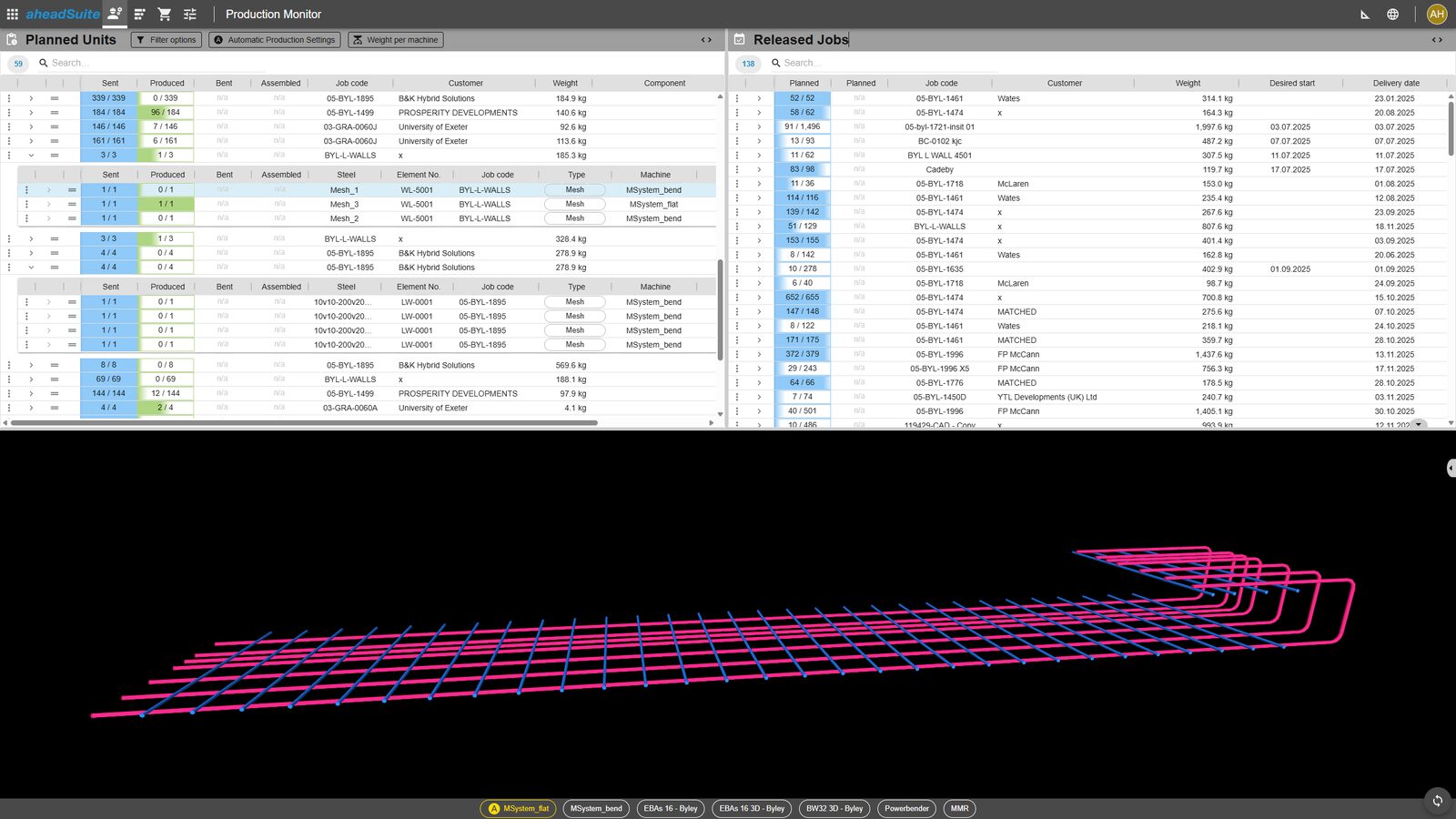Switch to the MMR machine tab
Image resolution: width=1456 pixels, height=819 pixels.
960,808
